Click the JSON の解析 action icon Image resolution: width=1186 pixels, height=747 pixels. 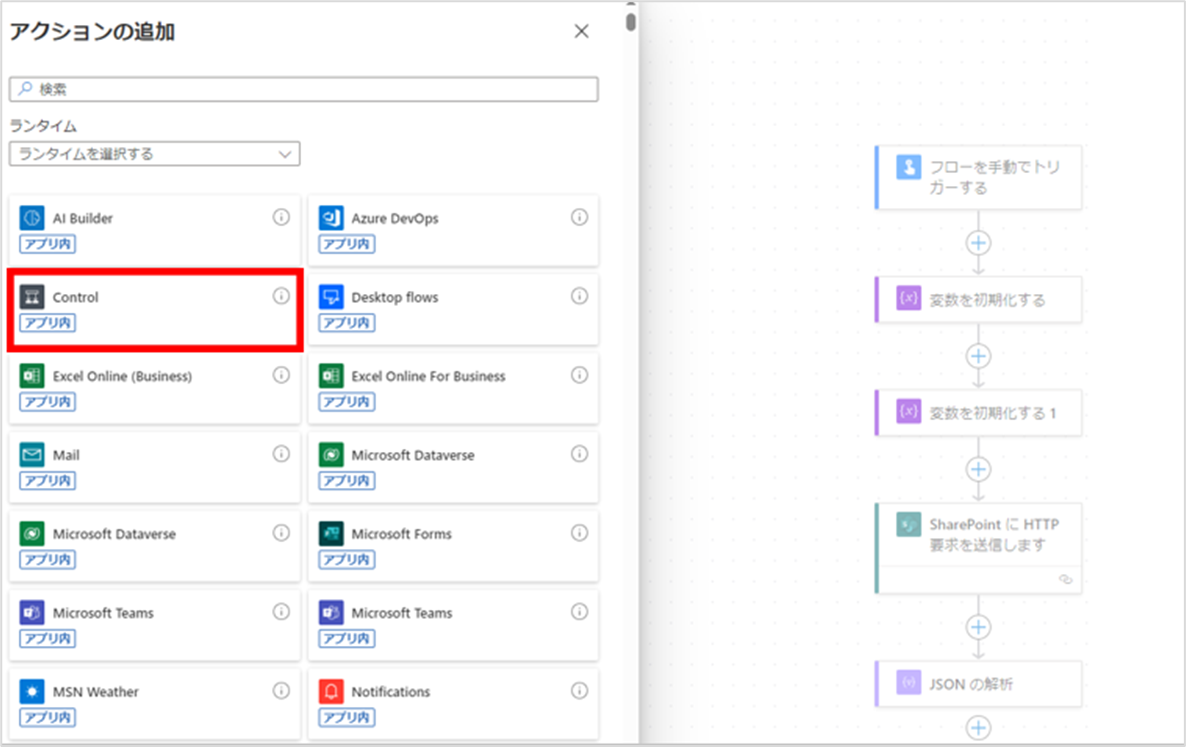[908, 682]
